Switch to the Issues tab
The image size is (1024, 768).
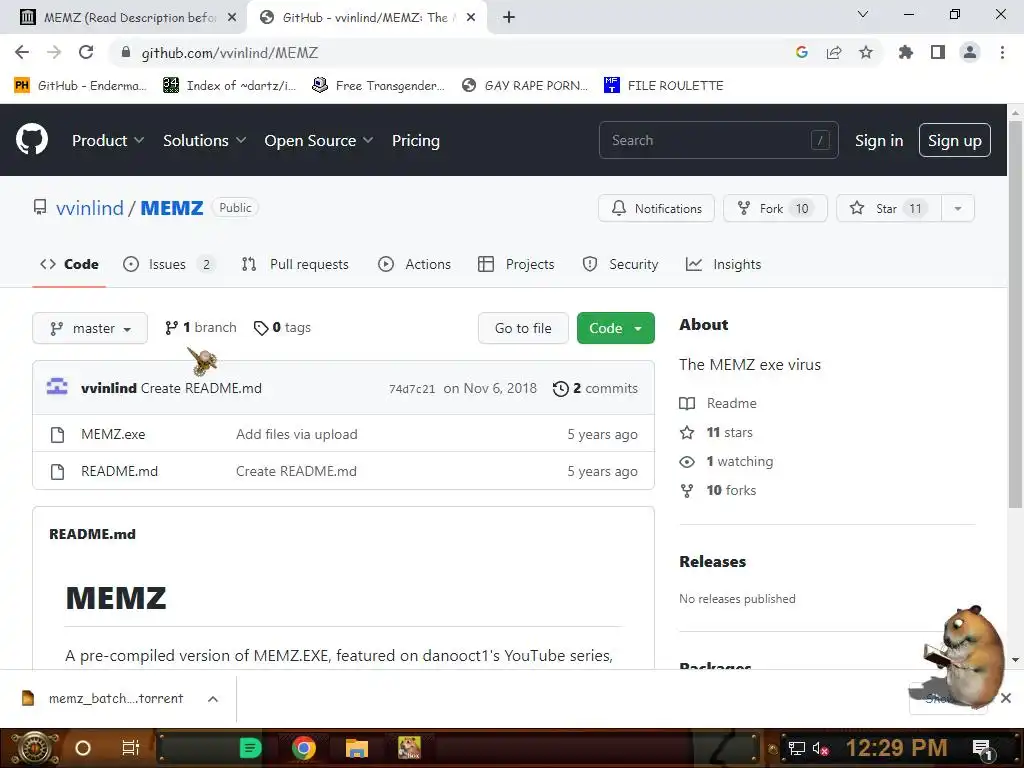point(168,264)
